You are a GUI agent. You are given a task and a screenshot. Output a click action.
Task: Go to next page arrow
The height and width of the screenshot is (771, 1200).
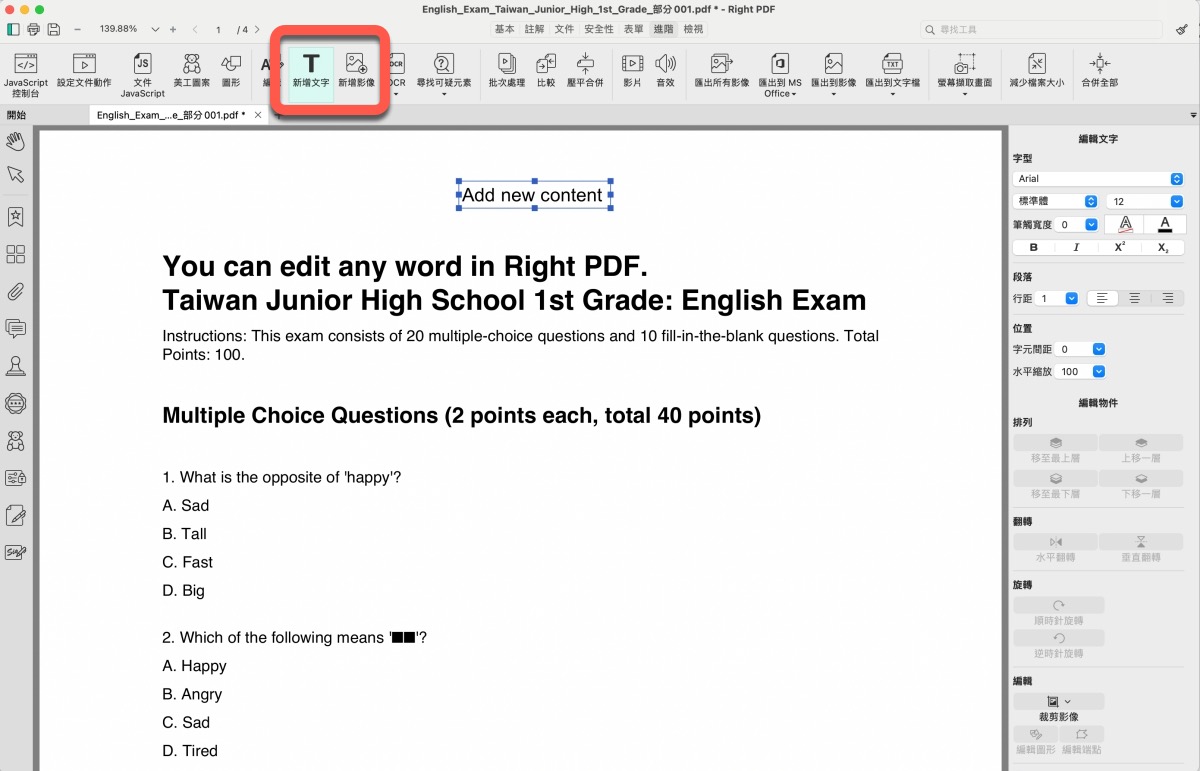258,30
